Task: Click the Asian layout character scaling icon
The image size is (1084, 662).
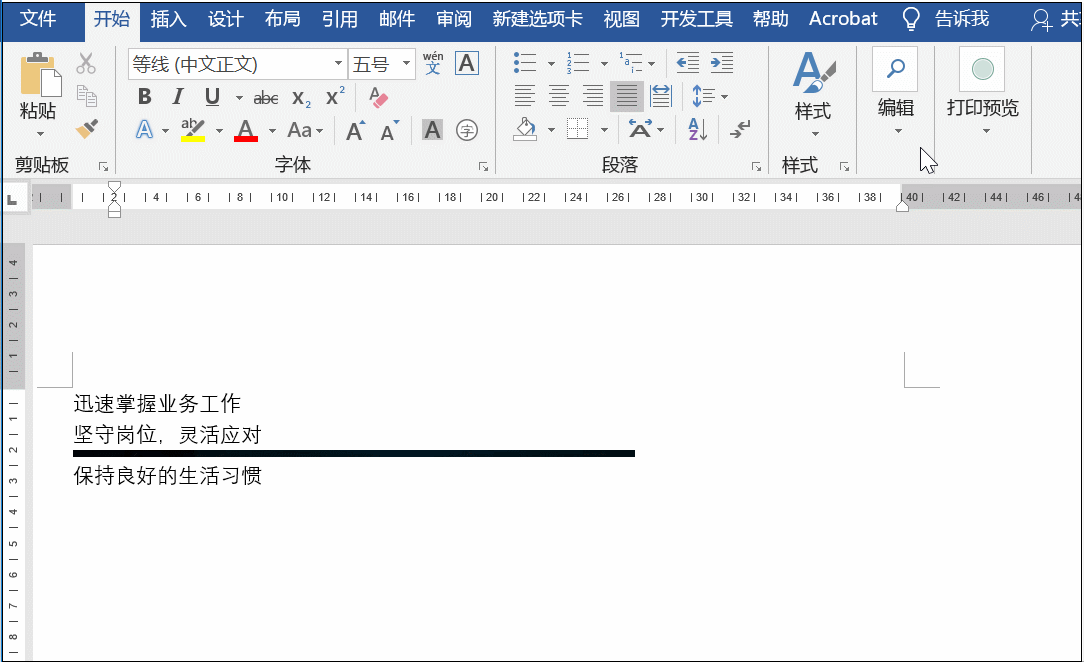Action: click(x=639, y=129)
